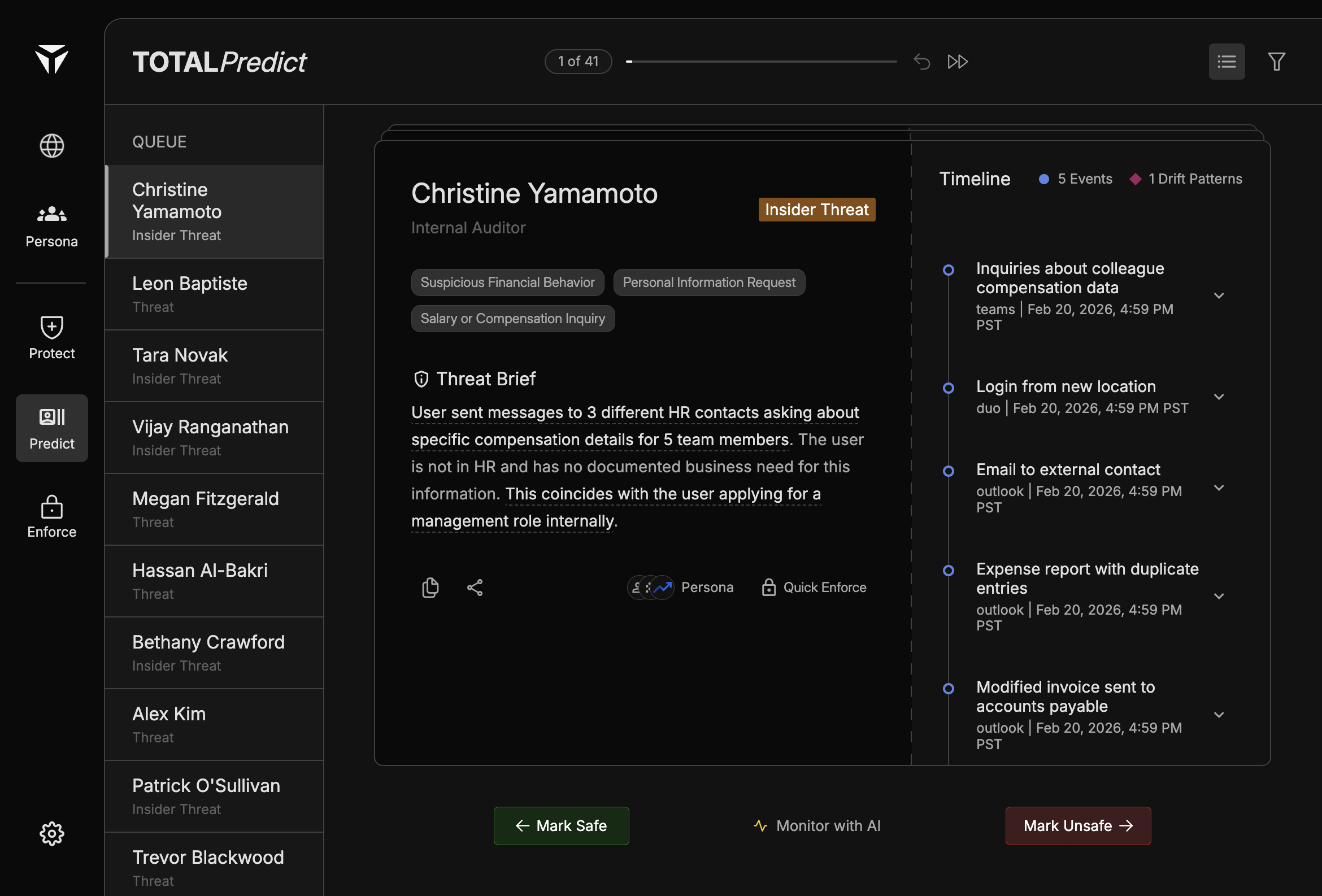Click the Personal Information Request tag
Image resolution: width=1322 pixels, height=896 pixels.
[709, 282]
